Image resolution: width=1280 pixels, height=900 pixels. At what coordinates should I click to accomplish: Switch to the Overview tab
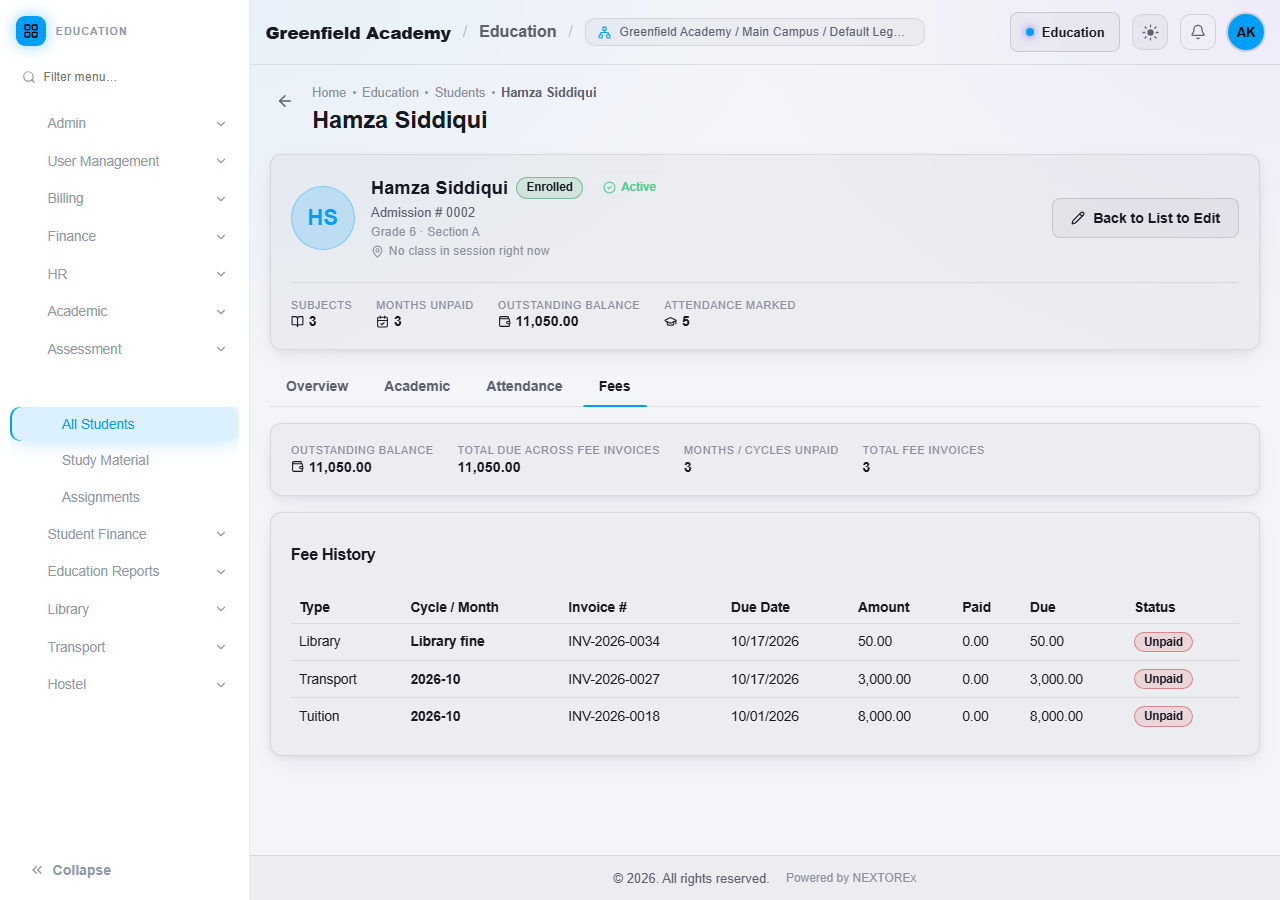[317, 386]
